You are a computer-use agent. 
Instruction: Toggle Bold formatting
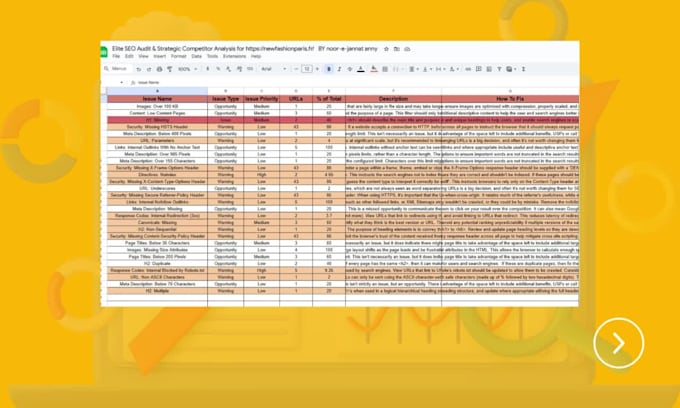329,69
